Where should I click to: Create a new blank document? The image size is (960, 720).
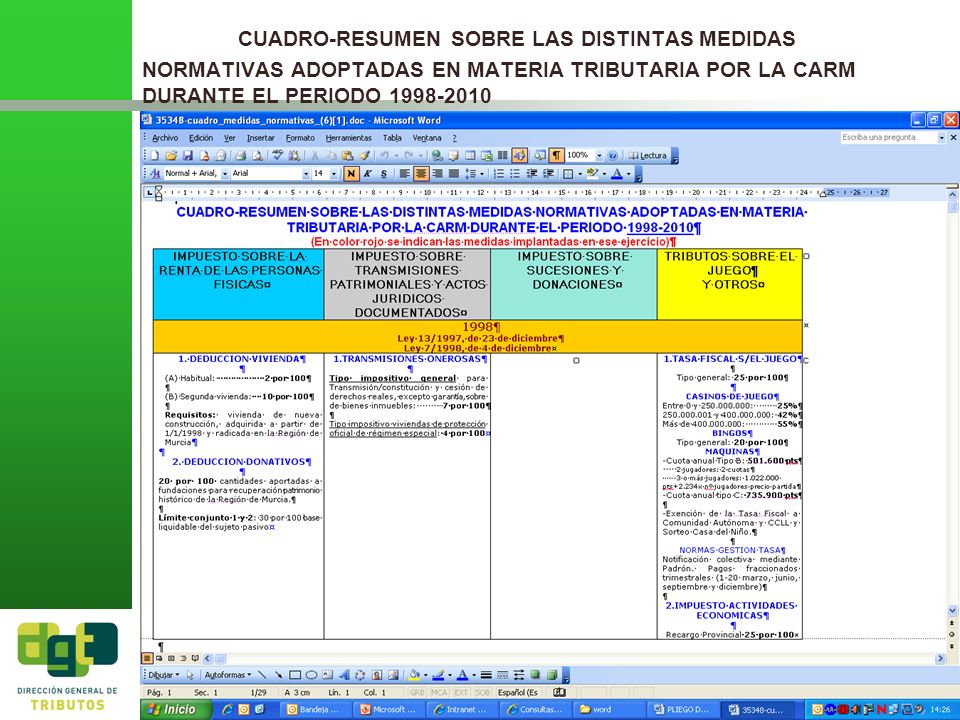coord(155,156)
